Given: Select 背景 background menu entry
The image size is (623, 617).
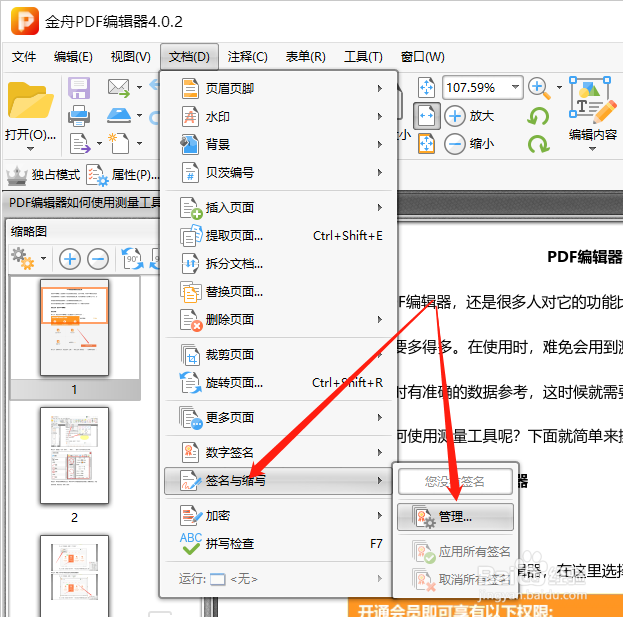Looking at the screenshot, I should click(x=278, y=144).
